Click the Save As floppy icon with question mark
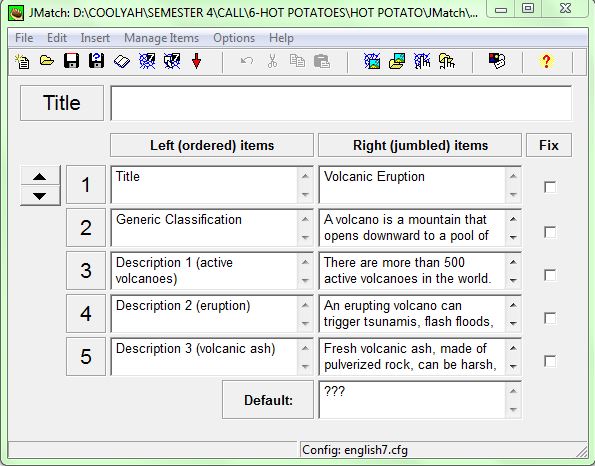 [x=96, y=61]
